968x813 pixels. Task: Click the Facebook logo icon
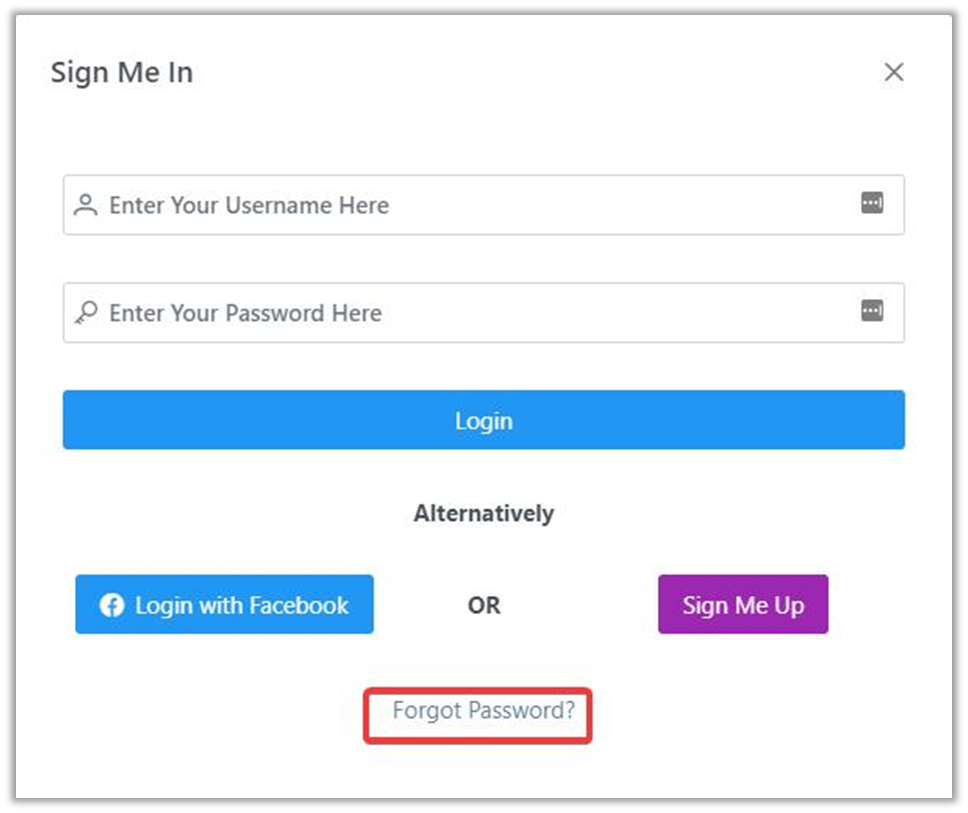112,605
